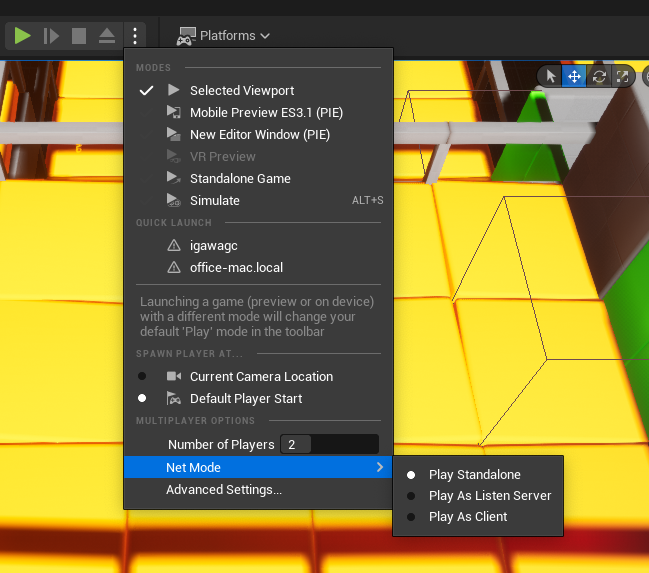The height and width of the screenshot is (573, 649).
Task: Select Play As Listen Server
Action: click(489, 495)
